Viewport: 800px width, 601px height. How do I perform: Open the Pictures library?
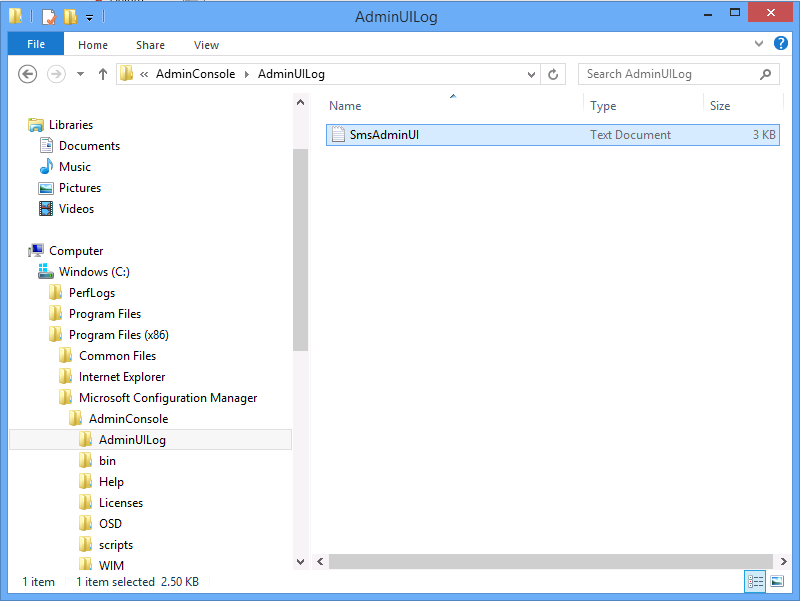coord(80,188)
